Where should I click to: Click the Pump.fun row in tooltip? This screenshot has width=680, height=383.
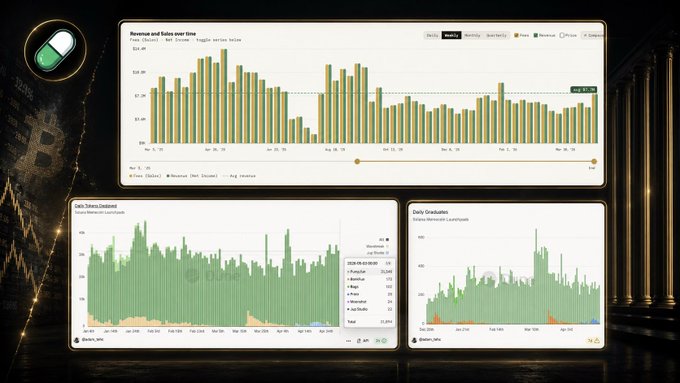click(x=369, y=272)
